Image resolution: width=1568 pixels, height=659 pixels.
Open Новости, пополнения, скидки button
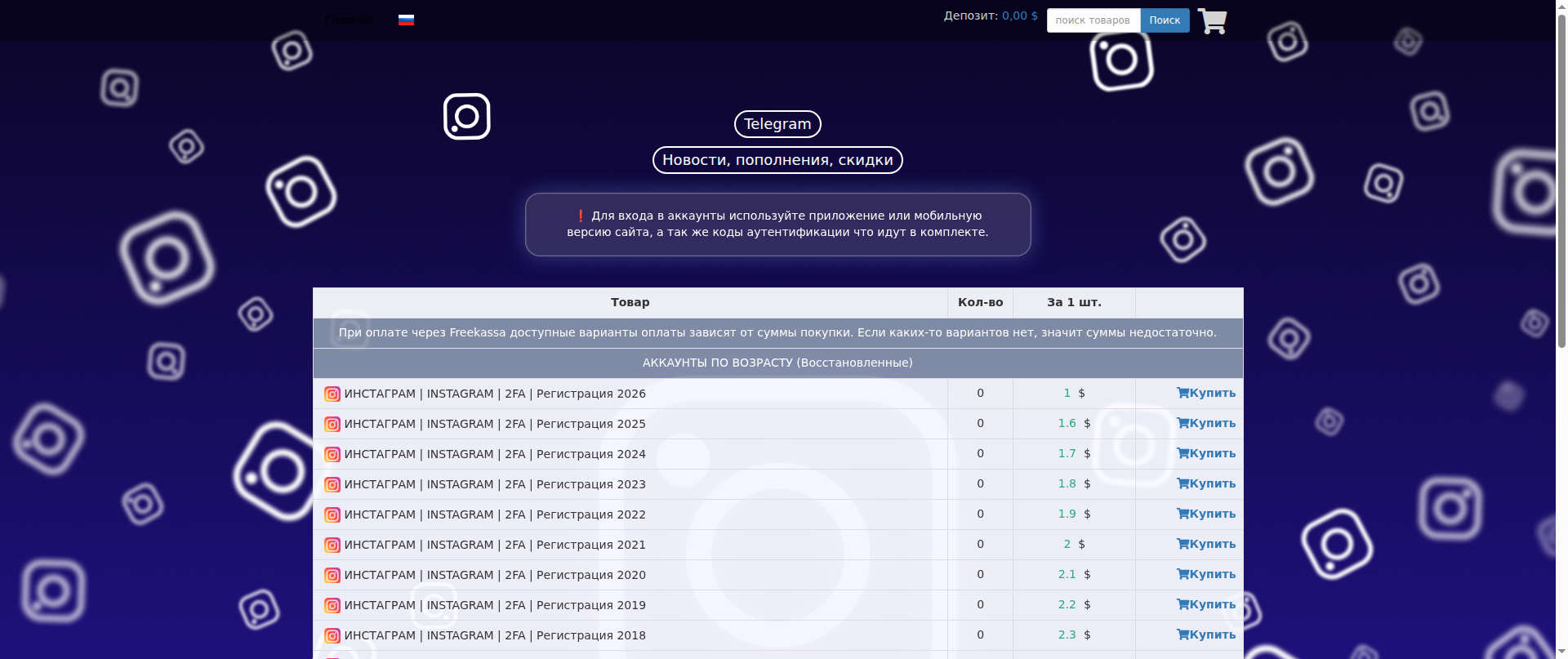pyautogui.click(x=777, y=160)
